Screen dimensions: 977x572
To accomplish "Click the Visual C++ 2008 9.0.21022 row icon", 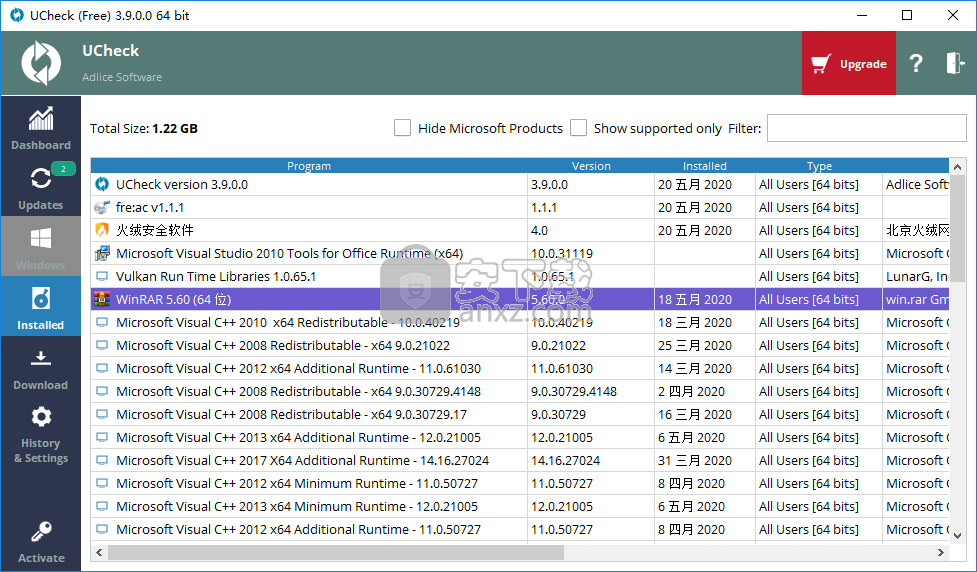I will 102,345.
